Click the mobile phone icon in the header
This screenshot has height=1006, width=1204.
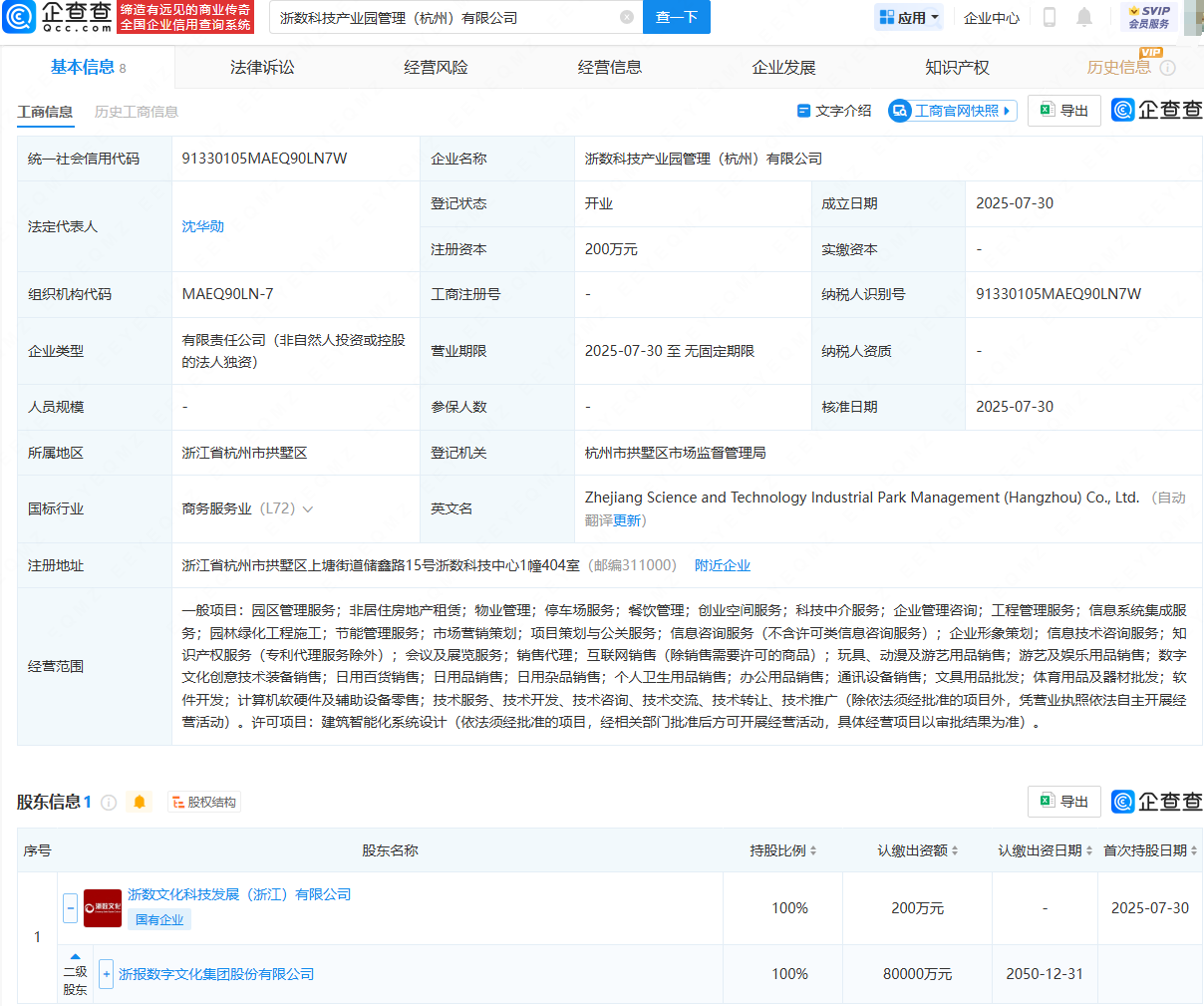1049,17
